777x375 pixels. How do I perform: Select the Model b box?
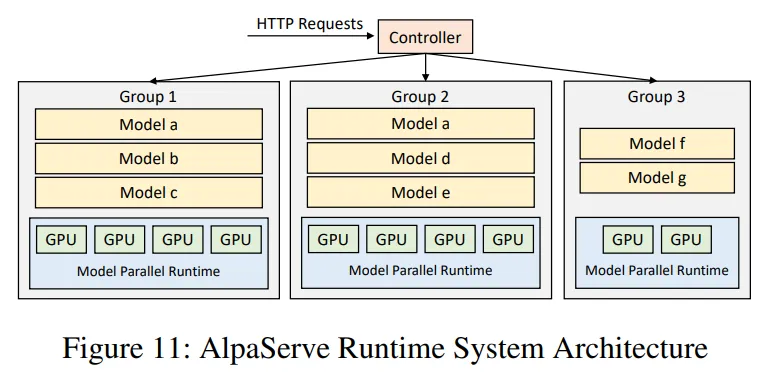(149, 159)
